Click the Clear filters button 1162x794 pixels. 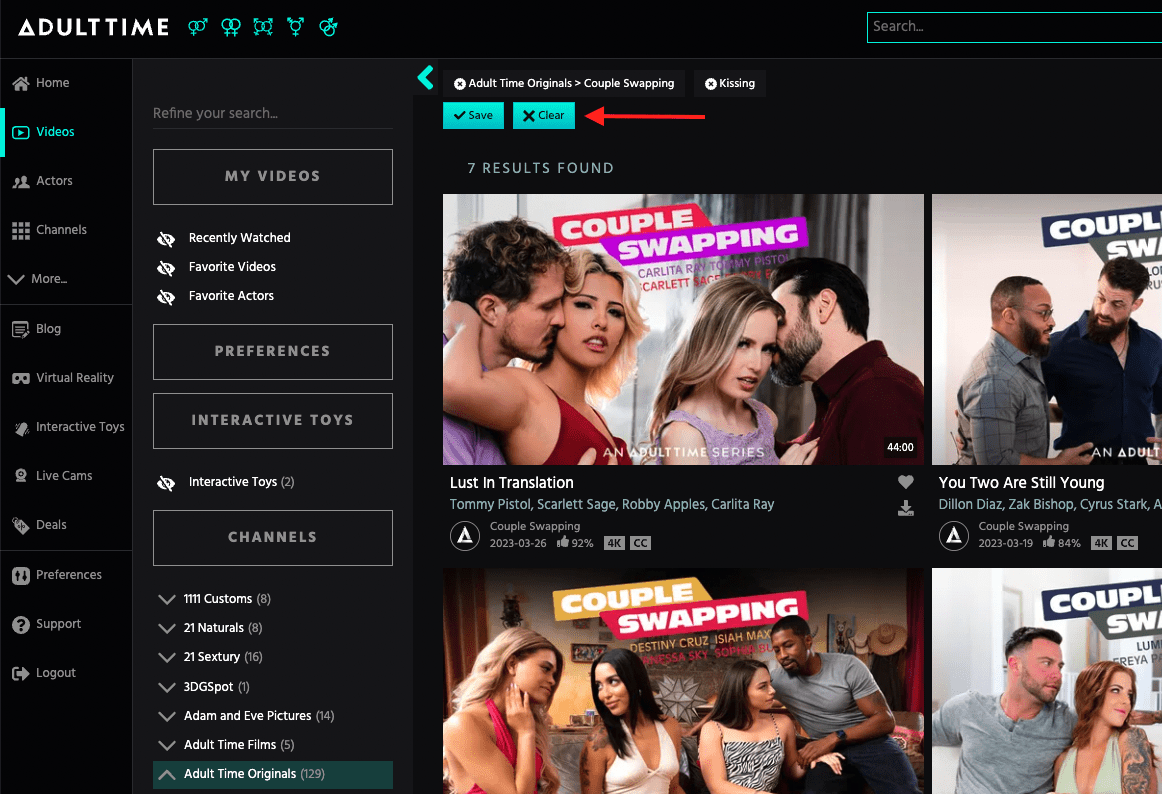pos(543,116)
